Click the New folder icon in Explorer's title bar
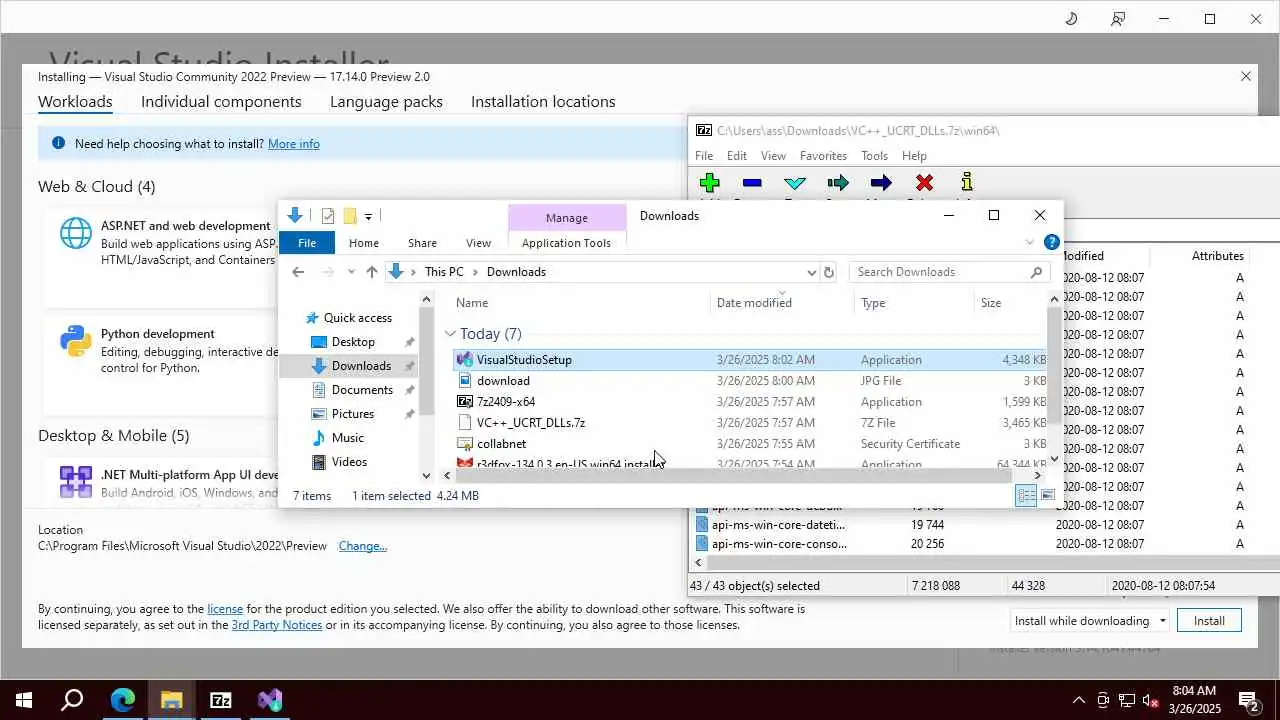The height and width of the screenshot is (720, 1280). (349, 216)
